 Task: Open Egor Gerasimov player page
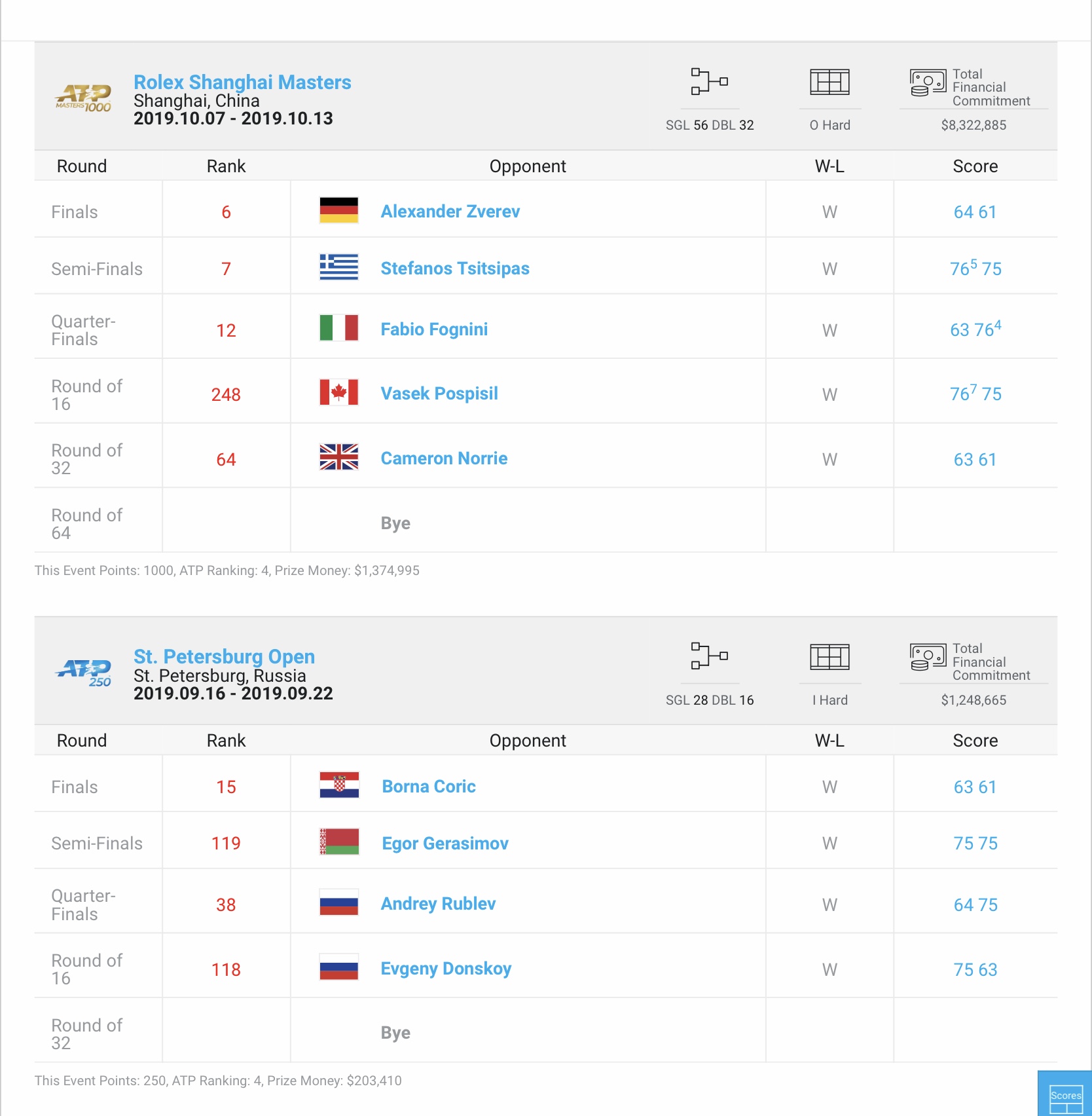[x=445, y=844]
